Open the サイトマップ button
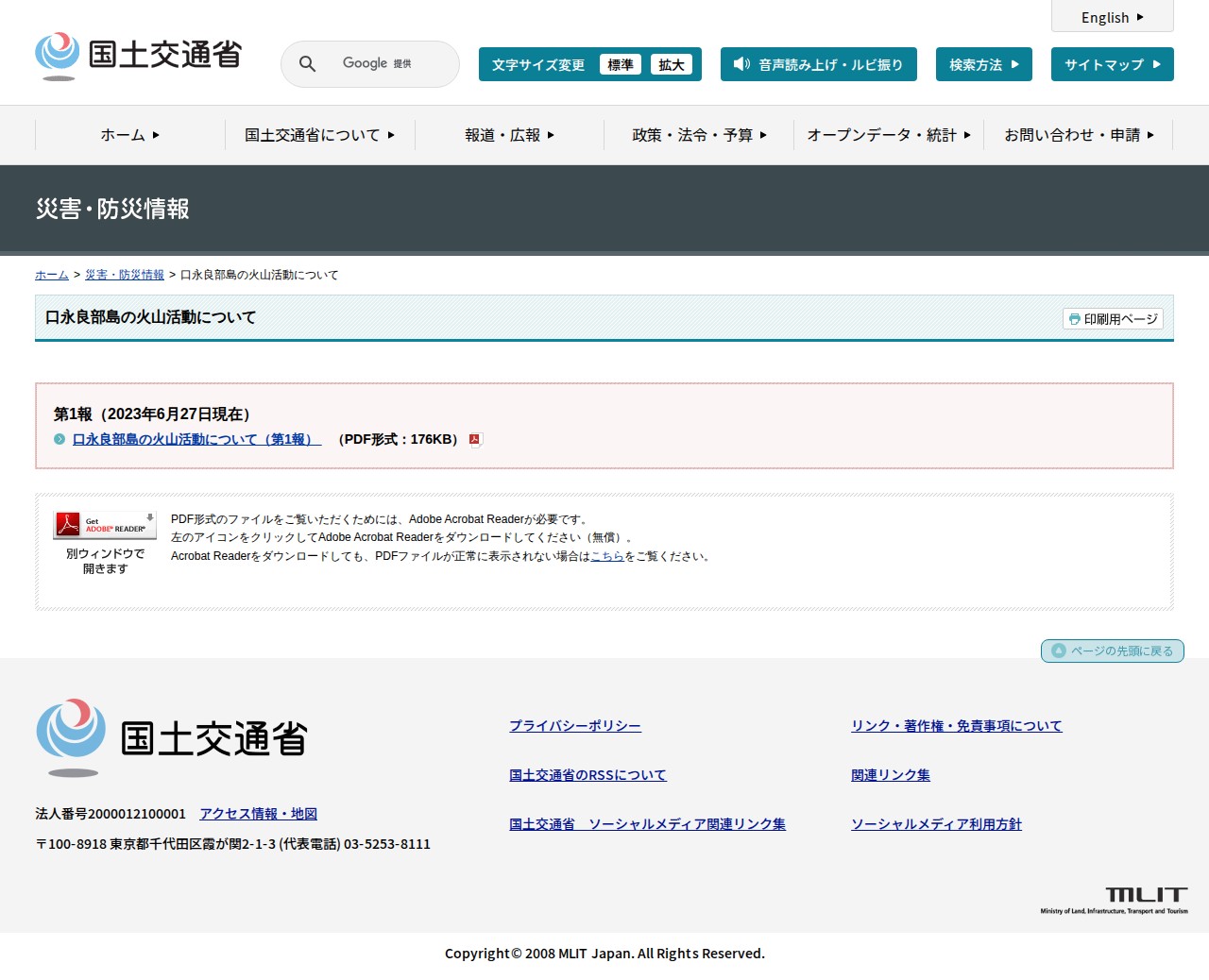The height and width of the screenshot is (980, 1209). point(1112,64)
